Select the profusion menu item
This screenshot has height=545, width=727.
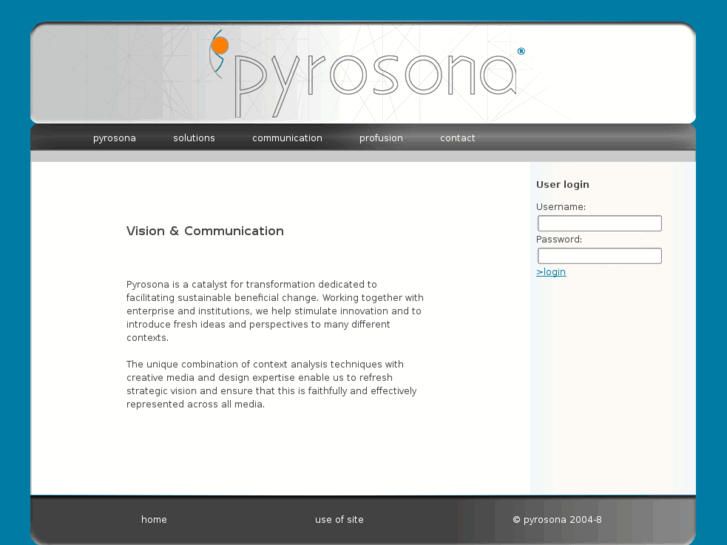(x=381, y=138)
